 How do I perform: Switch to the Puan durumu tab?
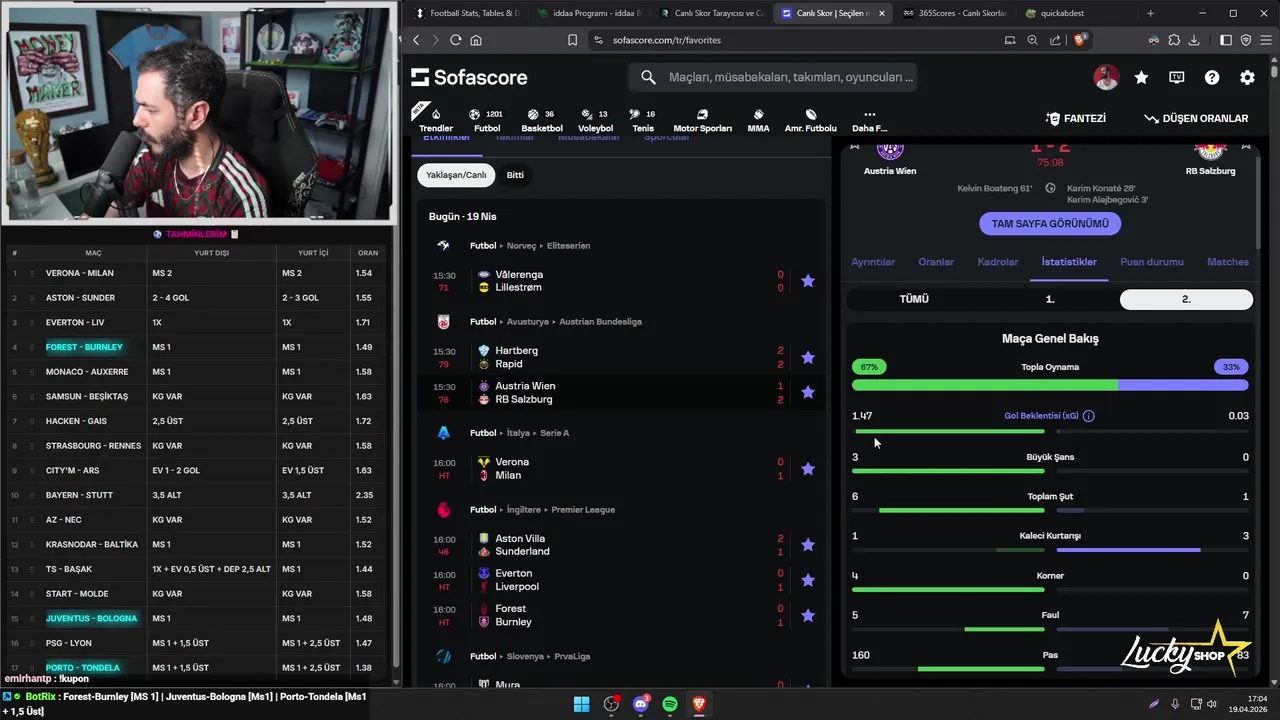point(1152,262)
